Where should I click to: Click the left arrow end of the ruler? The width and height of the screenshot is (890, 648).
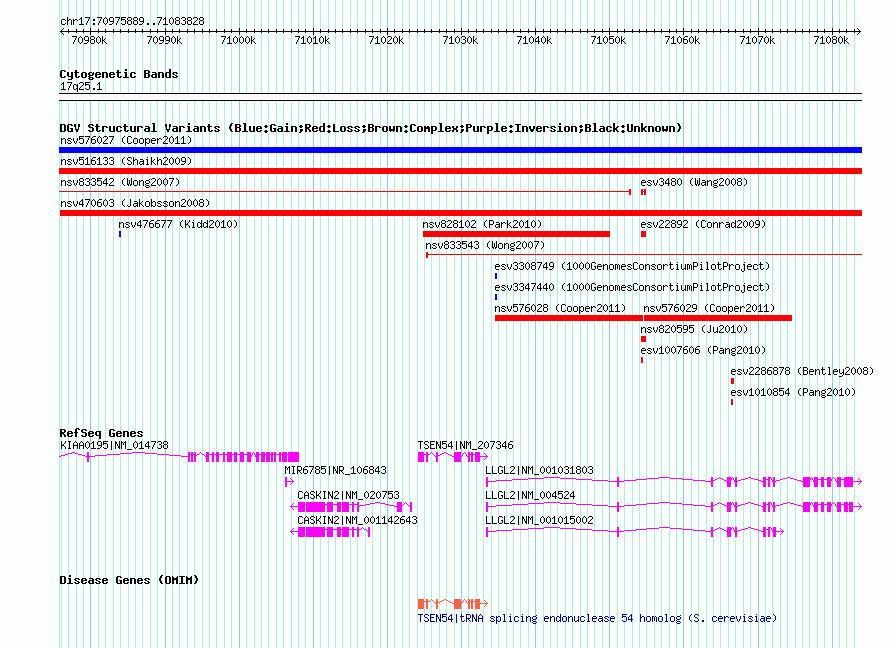(62, 32)
